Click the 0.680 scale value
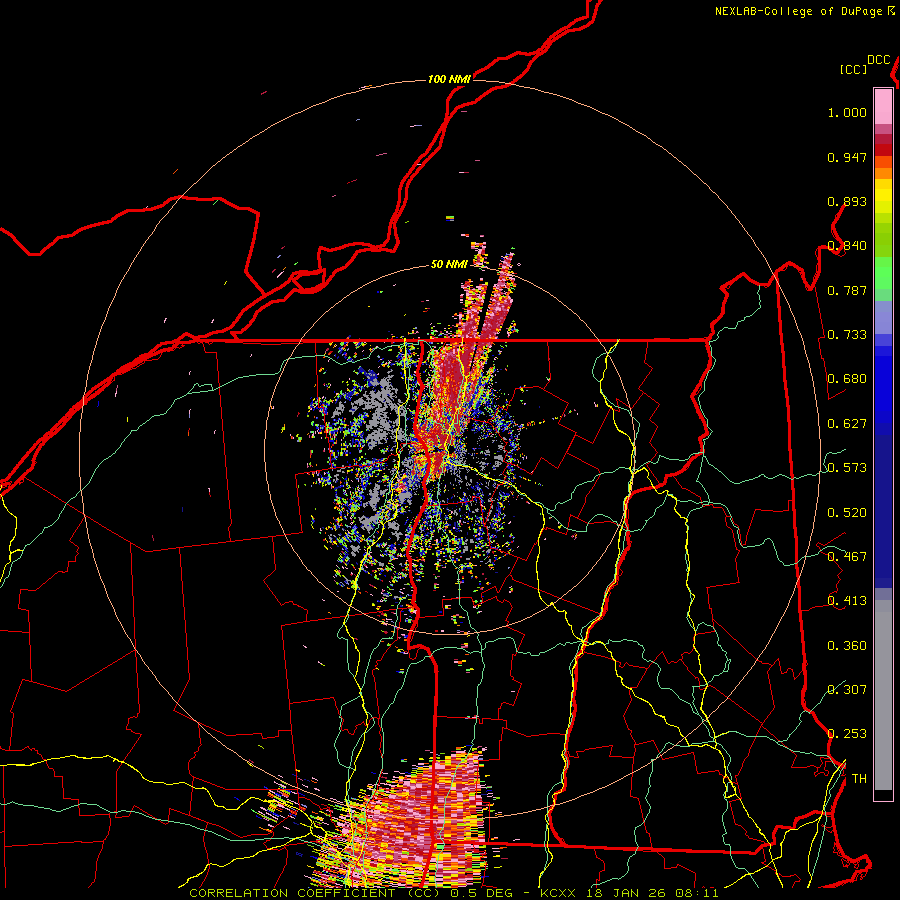Screen dimensions: 900x900 pyautogui.click(x=847, y=379)
